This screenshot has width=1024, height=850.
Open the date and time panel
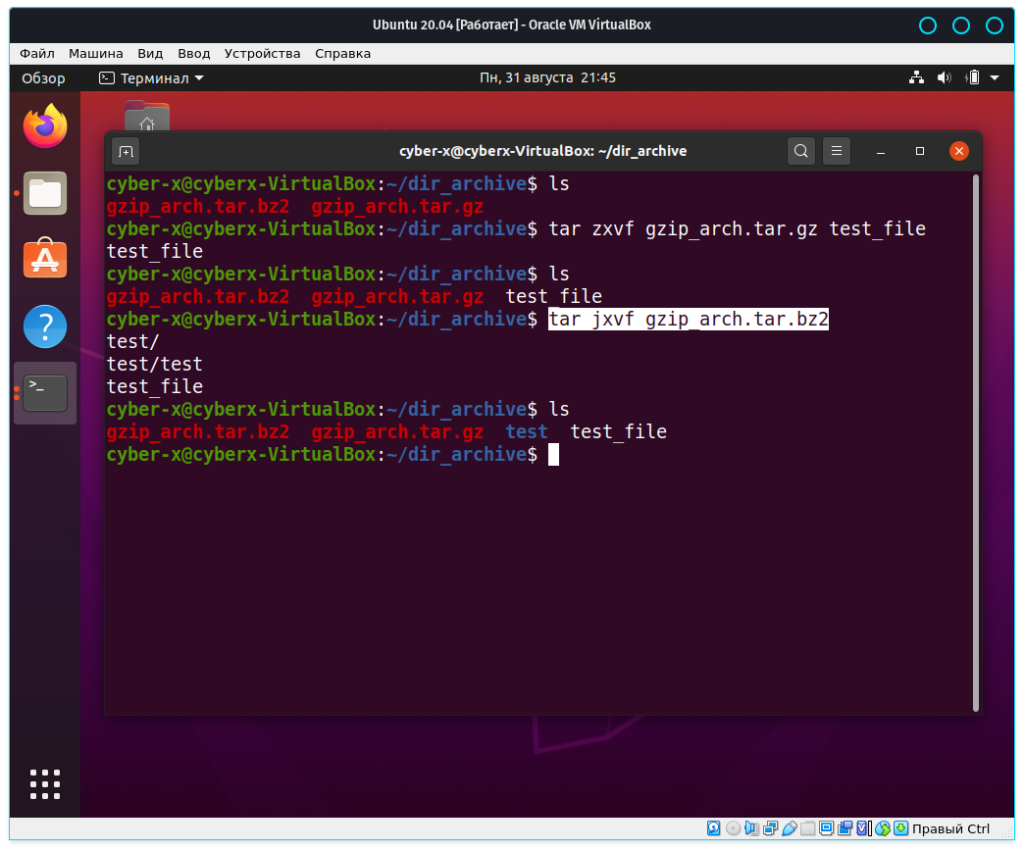coord(547,78)
